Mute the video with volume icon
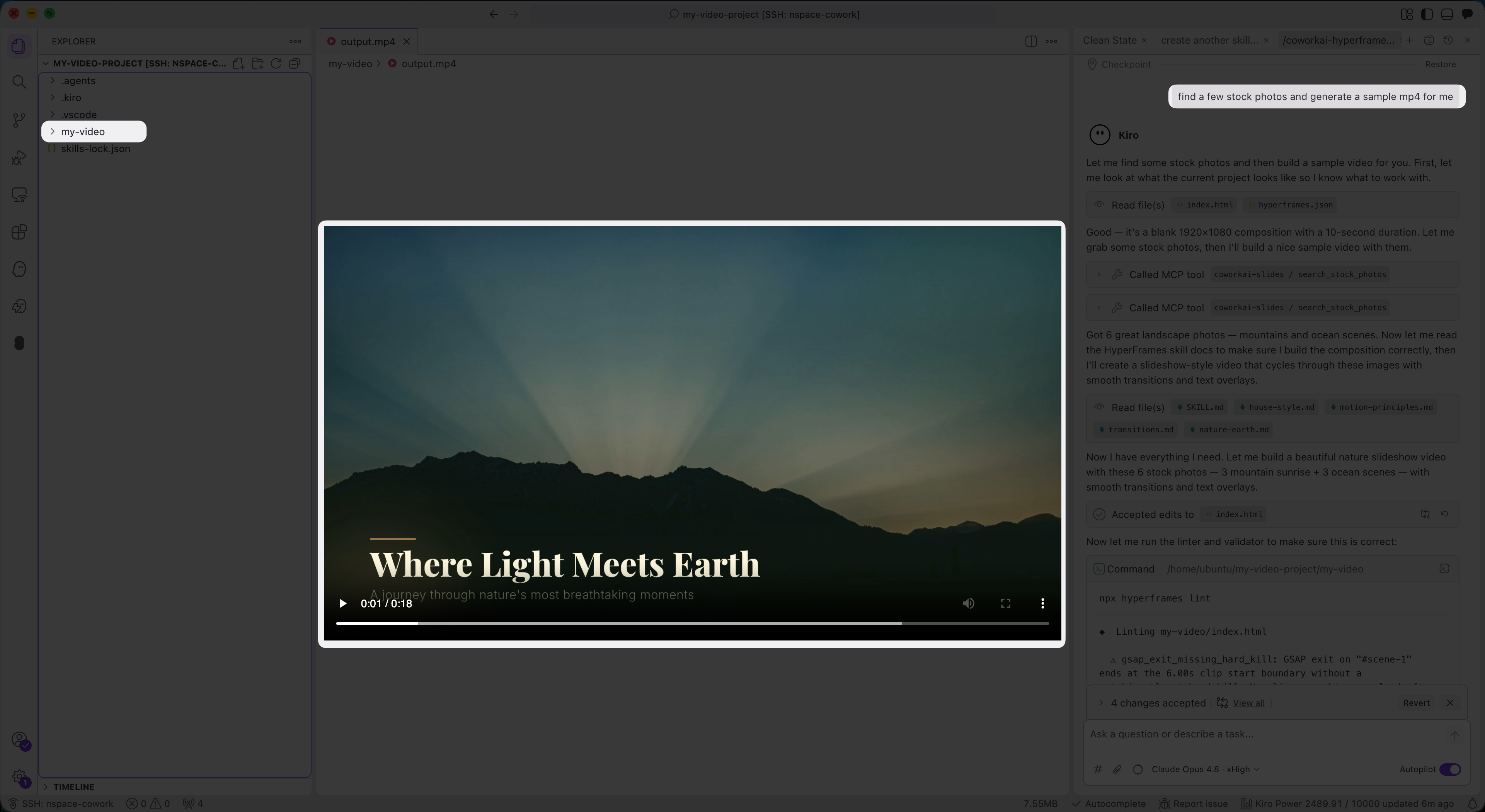The height and width of the screenshot is (812, 1485). 969,603
